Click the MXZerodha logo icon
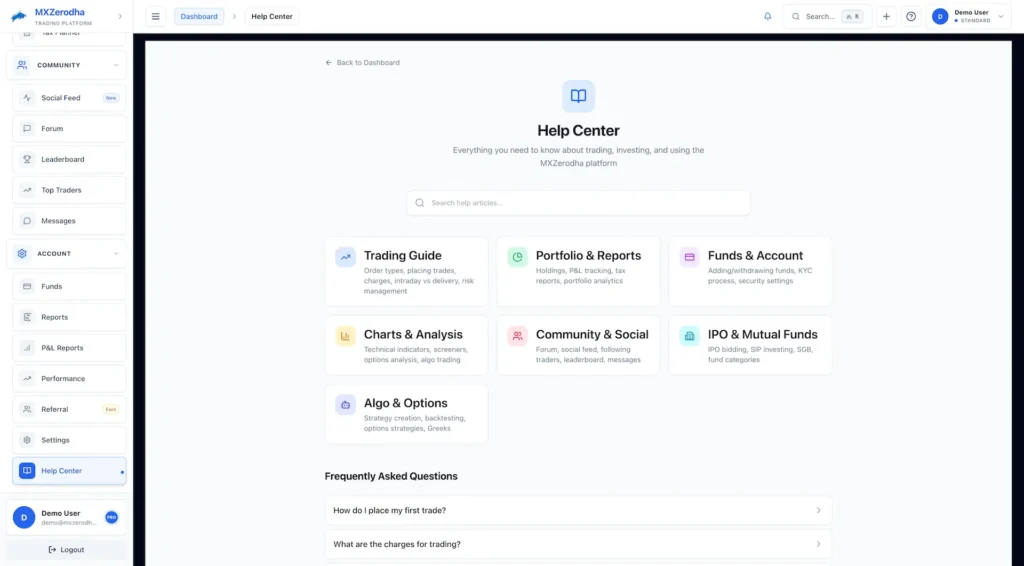 pos(19,16)
